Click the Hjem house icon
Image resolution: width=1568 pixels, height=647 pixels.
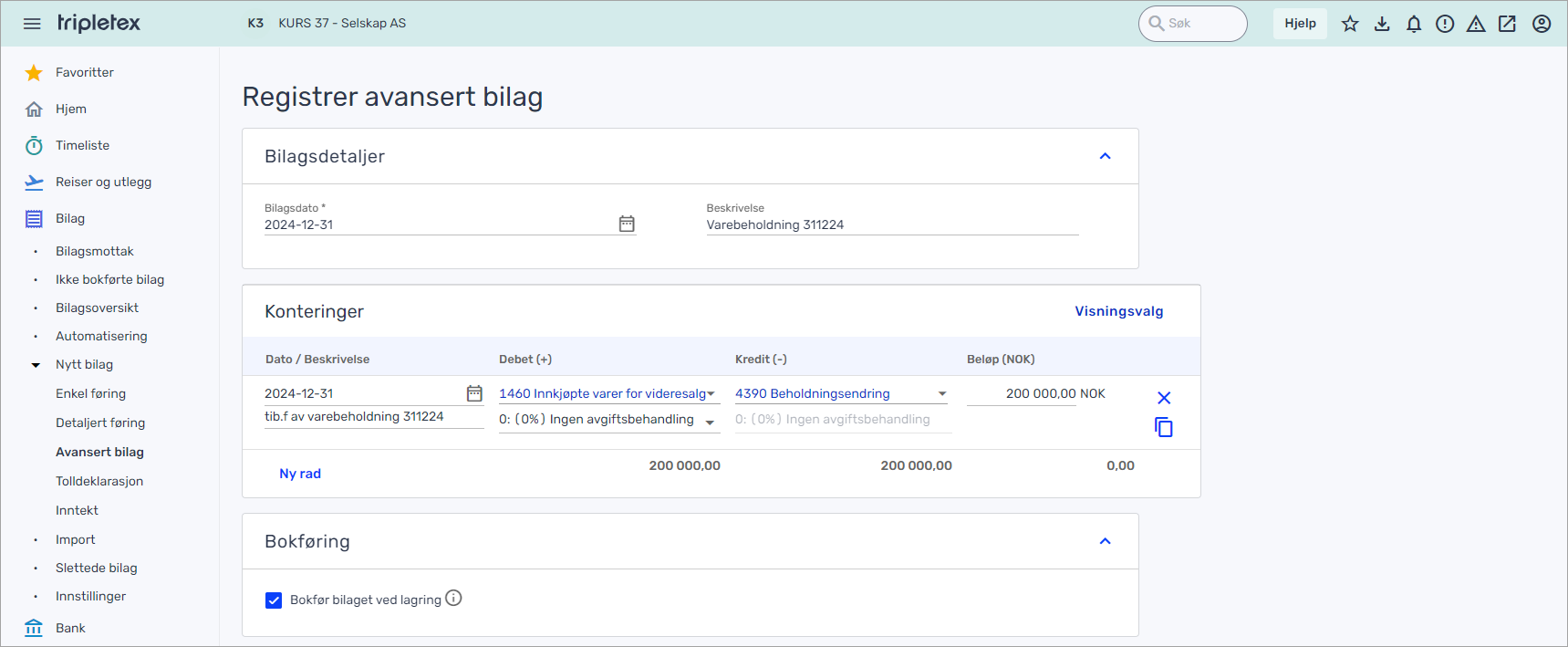34,109
